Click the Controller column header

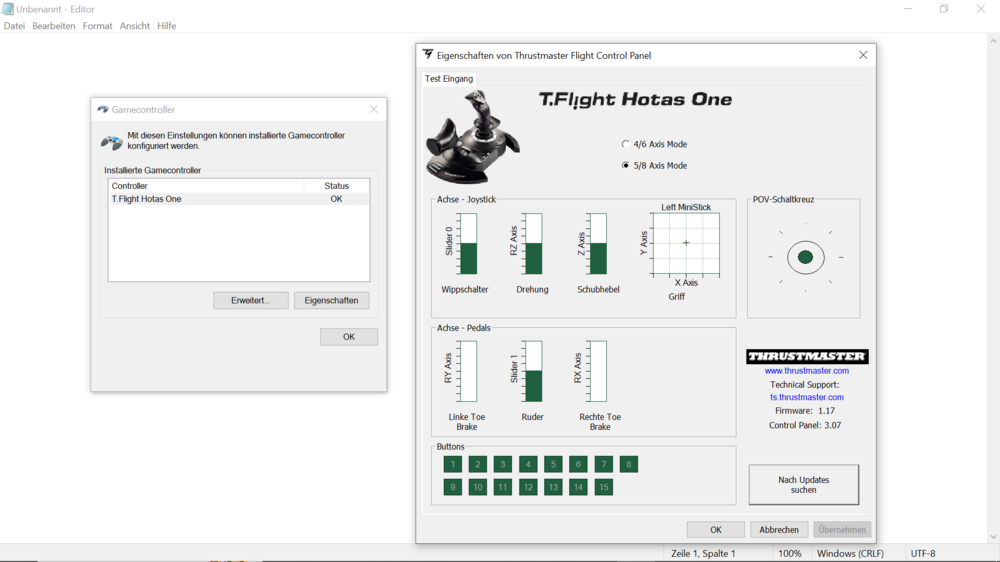(x=206, y=186)
